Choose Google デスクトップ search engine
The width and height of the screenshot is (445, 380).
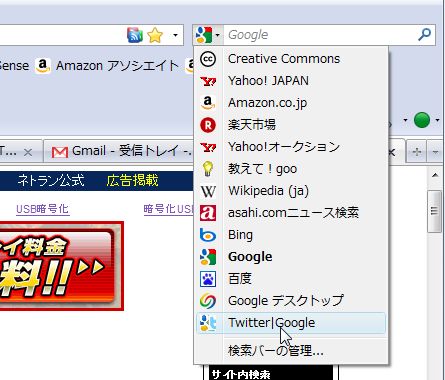pyautogui.click(x=291, y=301)
